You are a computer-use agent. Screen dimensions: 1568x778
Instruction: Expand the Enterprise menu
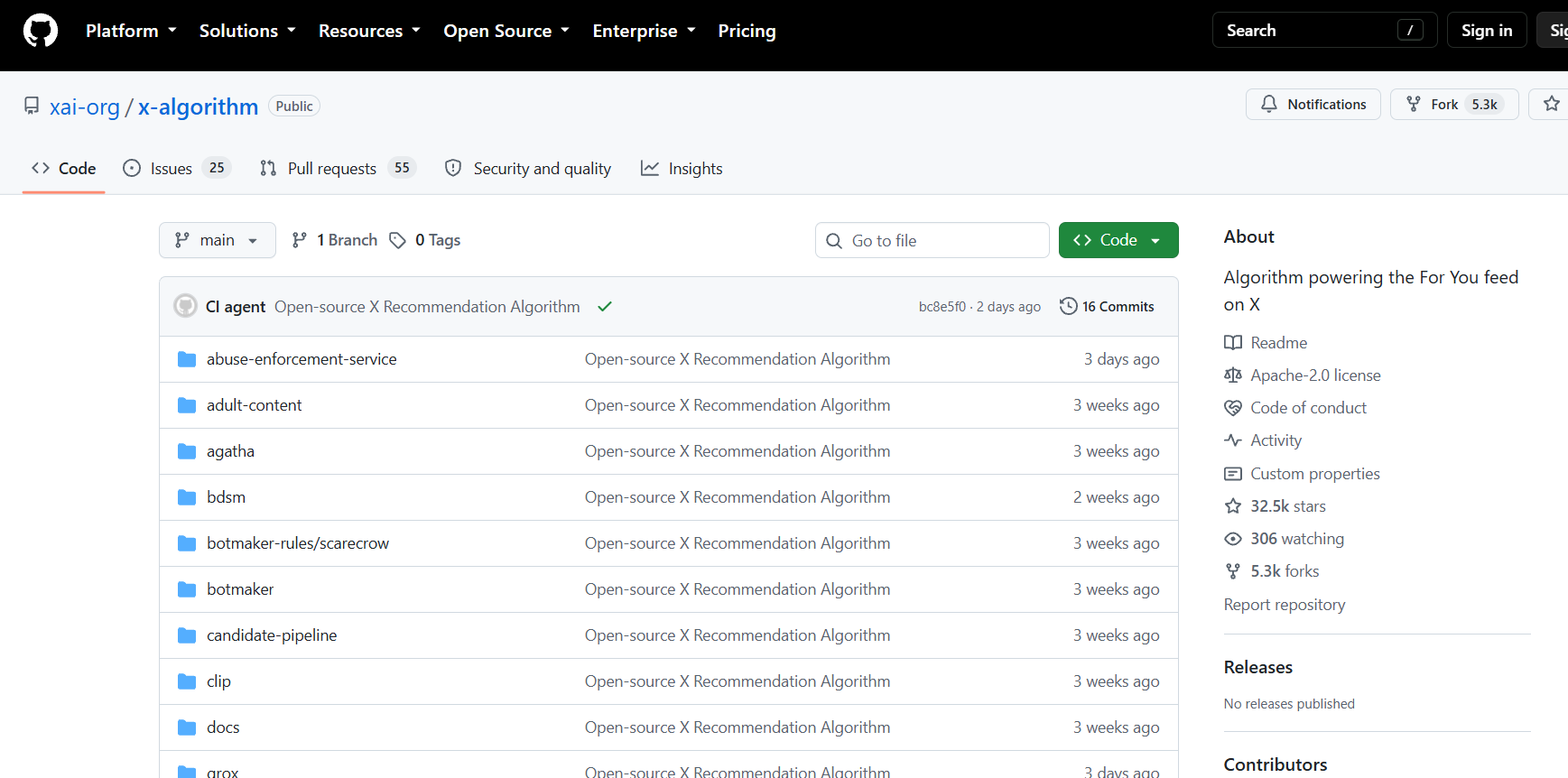pos(644,31)
